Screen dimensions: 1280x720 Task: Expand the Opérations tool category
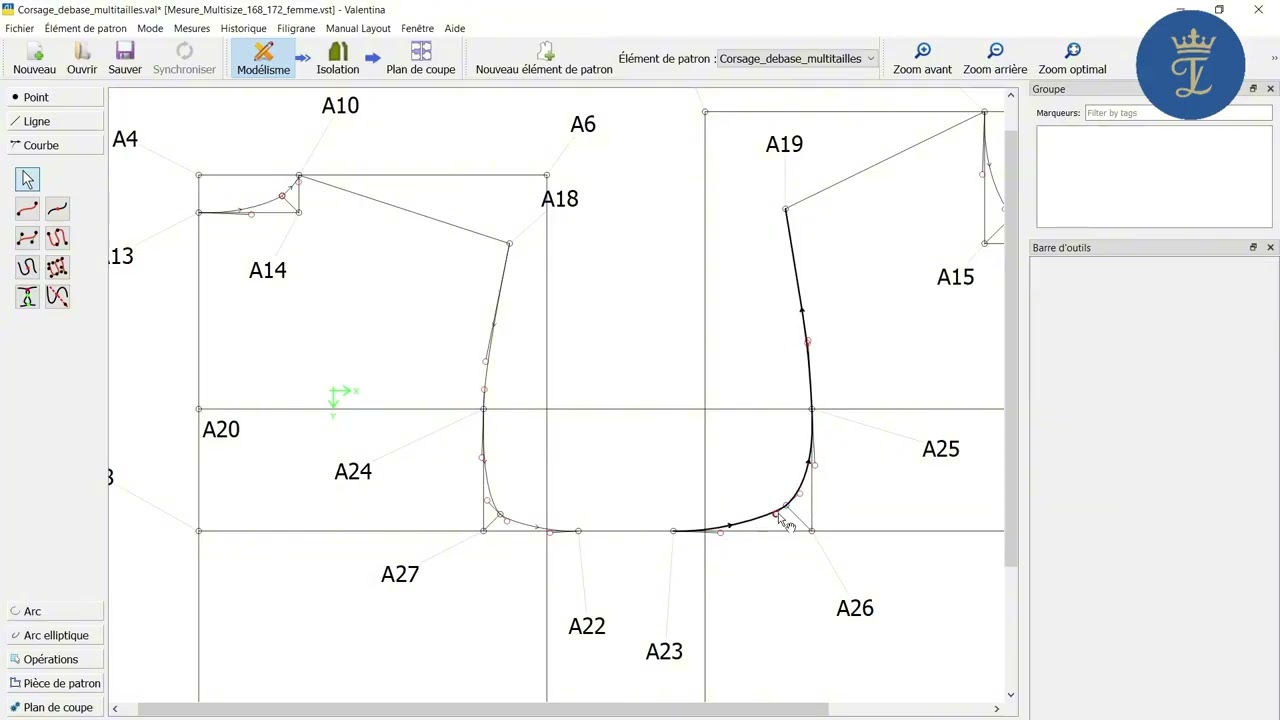[55, 659]
